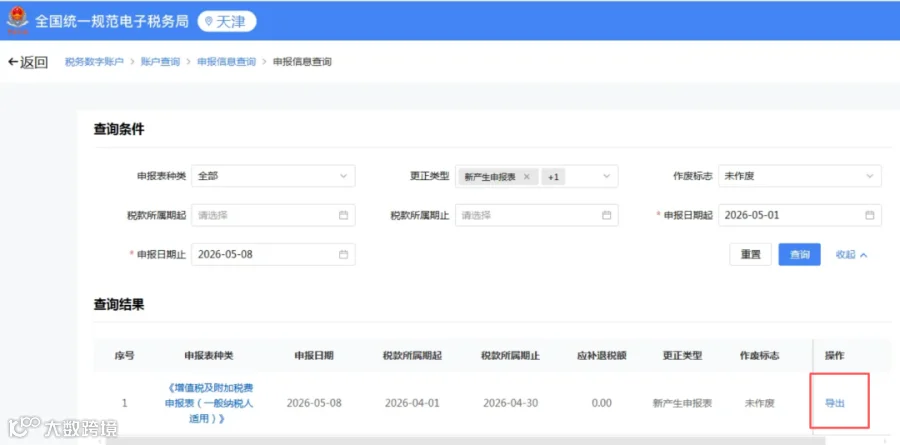The image size is (900, 445).
Task: Expand the 作废标志 dropdown
Action: pyautogui.click(x=800, y=176)
